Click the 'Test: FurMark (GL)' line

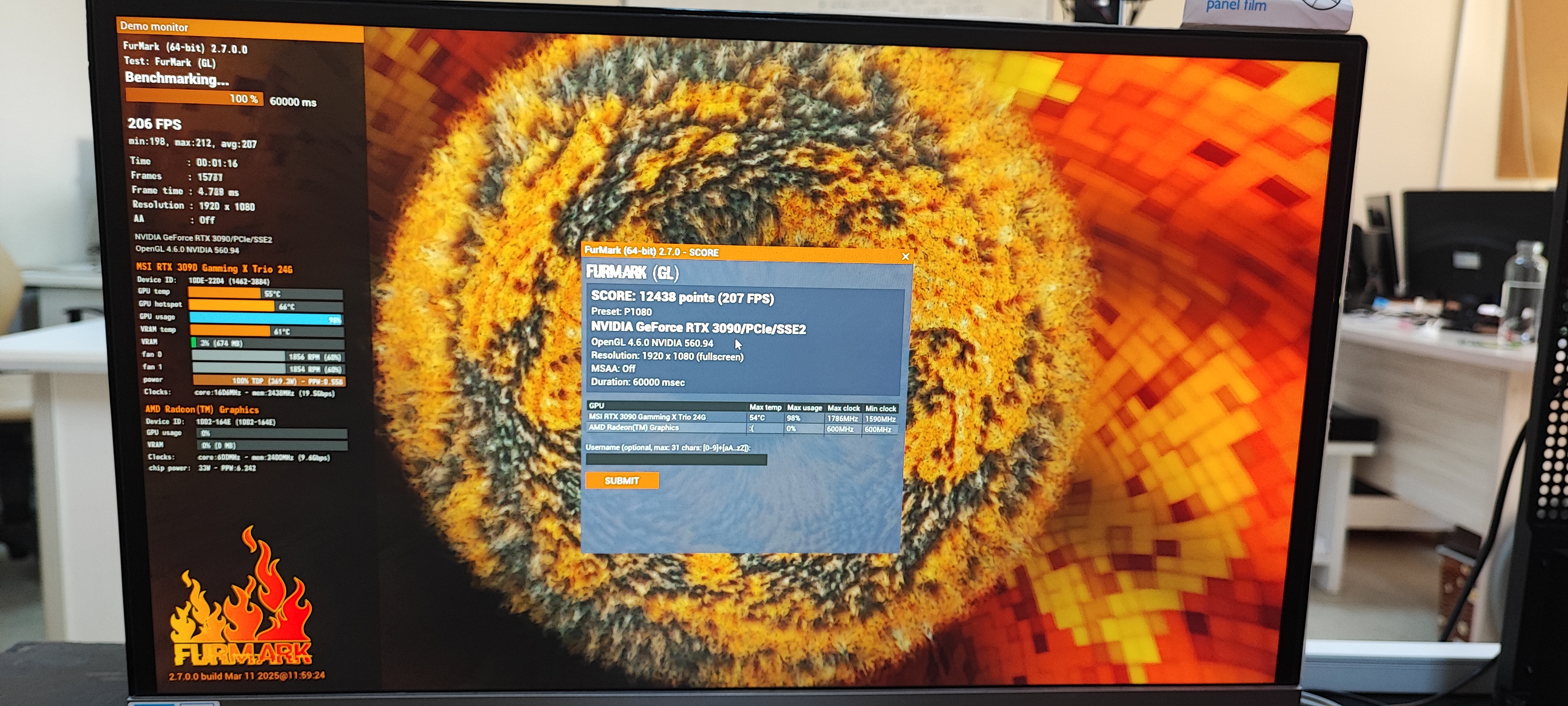pyautogui.click(x=170, y=62)
